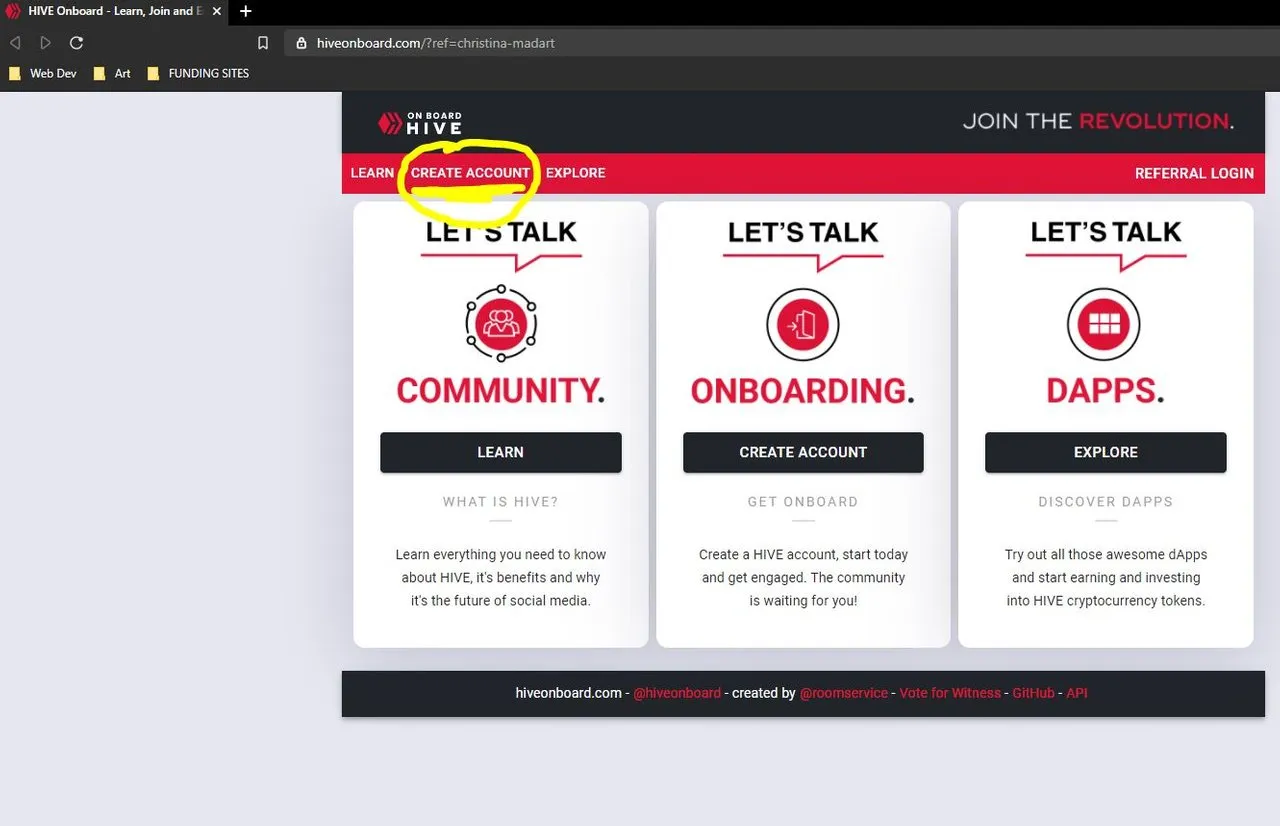The image size is (1280, 826).
Task: Click the COMMUNITY. heading text
Action: click(x=501, y=390)
